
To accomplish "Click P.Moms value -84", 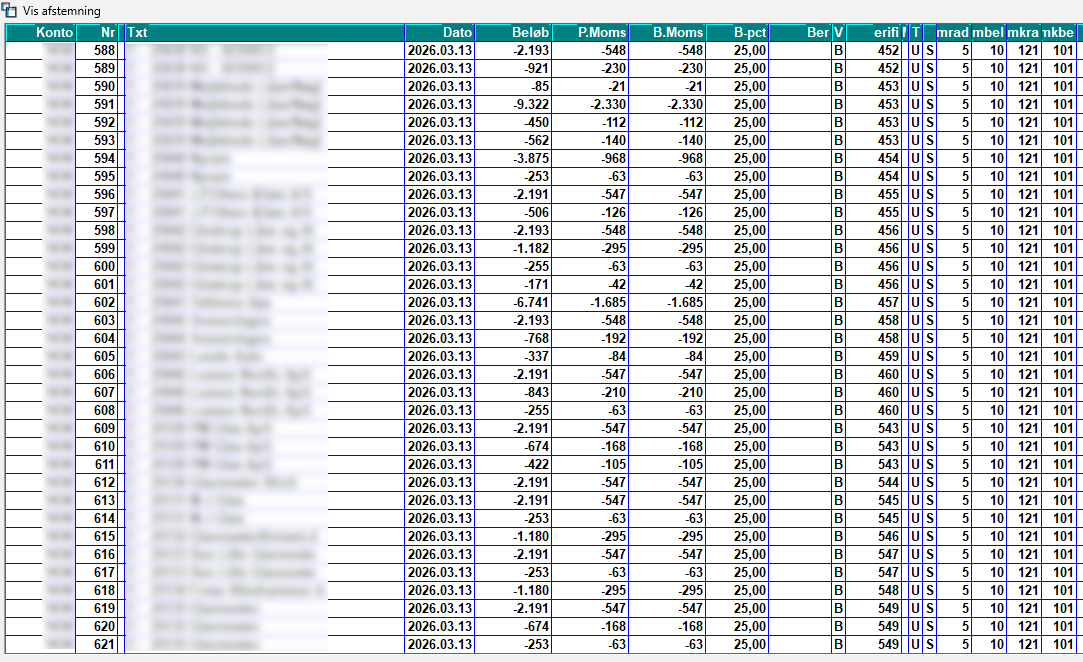I will pos(617,357).
